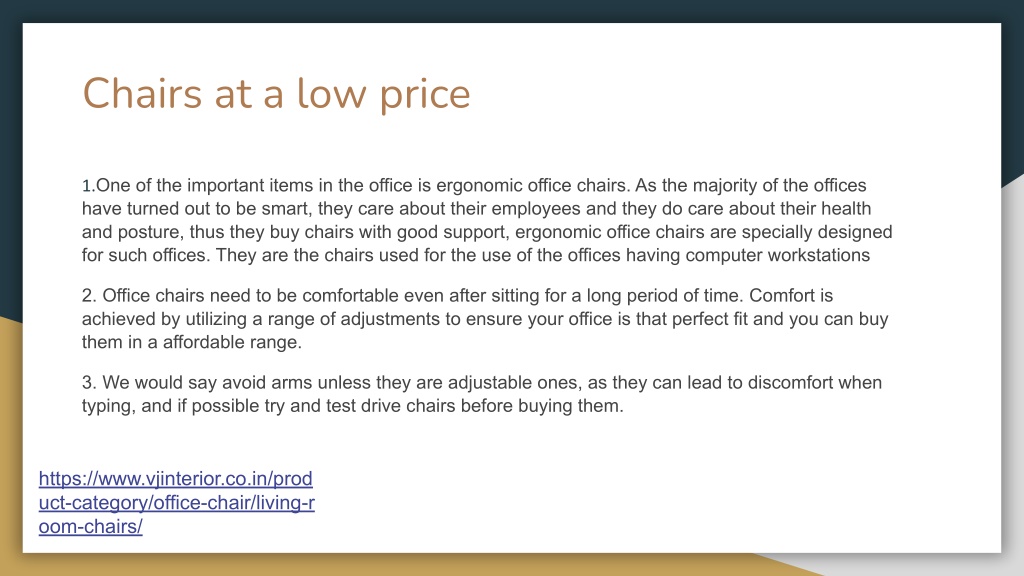Select the 'Chairs at a low price' title
The width and height of the screenshot is (1024, 576).
pyautogui.click(x=276, y=93)
